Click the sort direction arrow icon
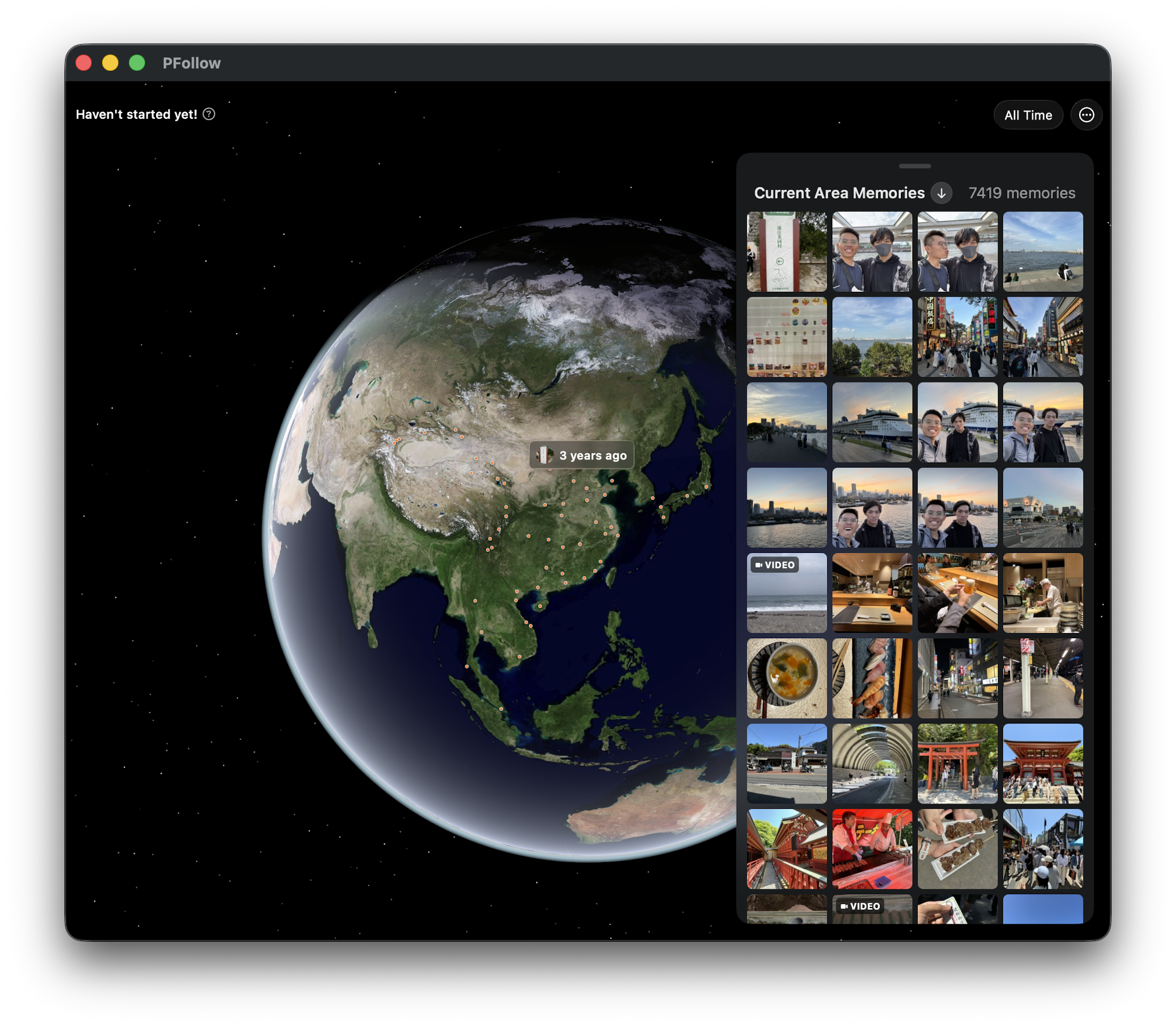The width and height of the screenshot is (1176, 1027). click(941, 193)
